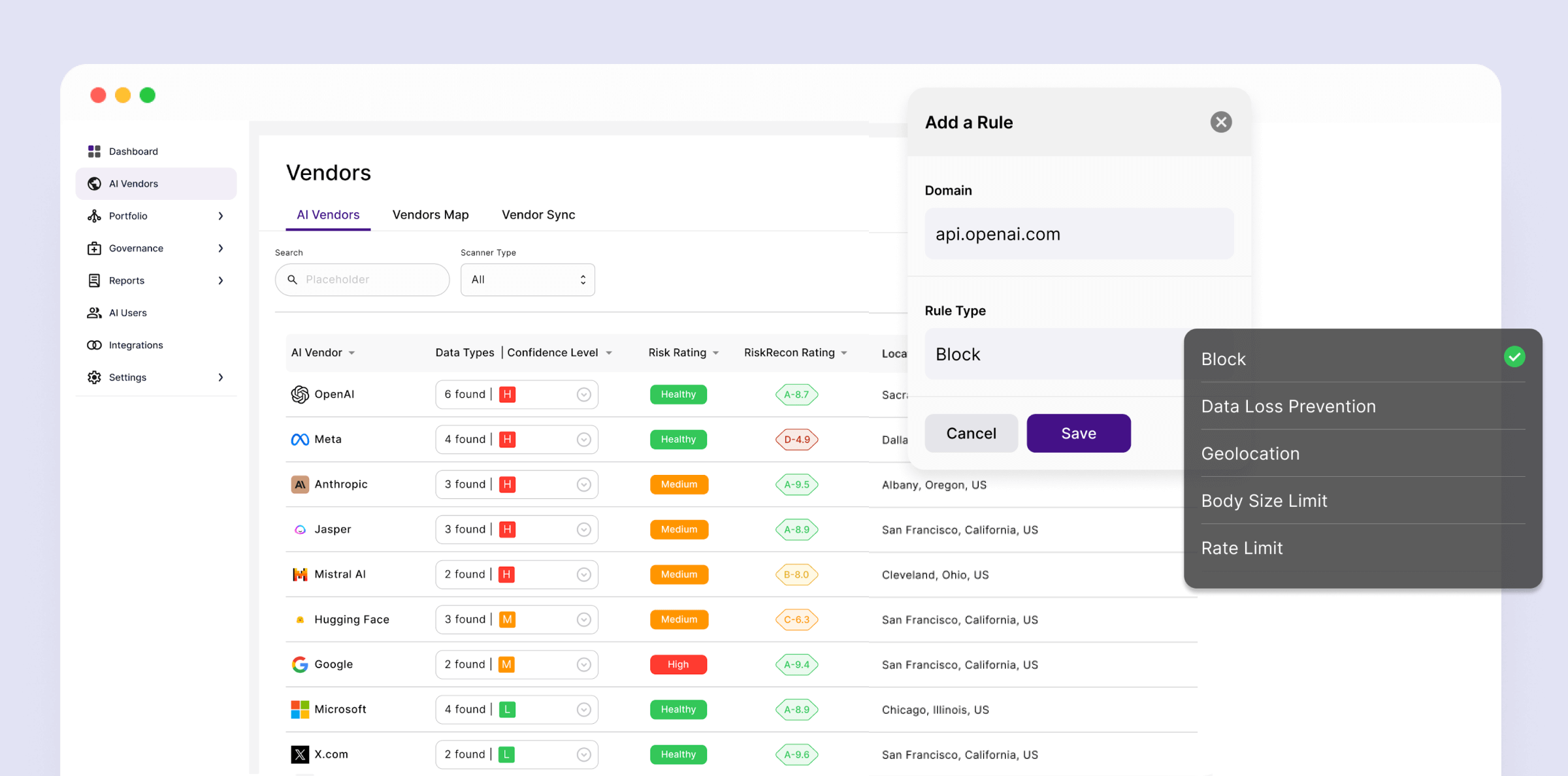Viewport: 1568px width, 776px height.
Task: Expand the Reports sidebar submenu chevron
Action: 221,281
